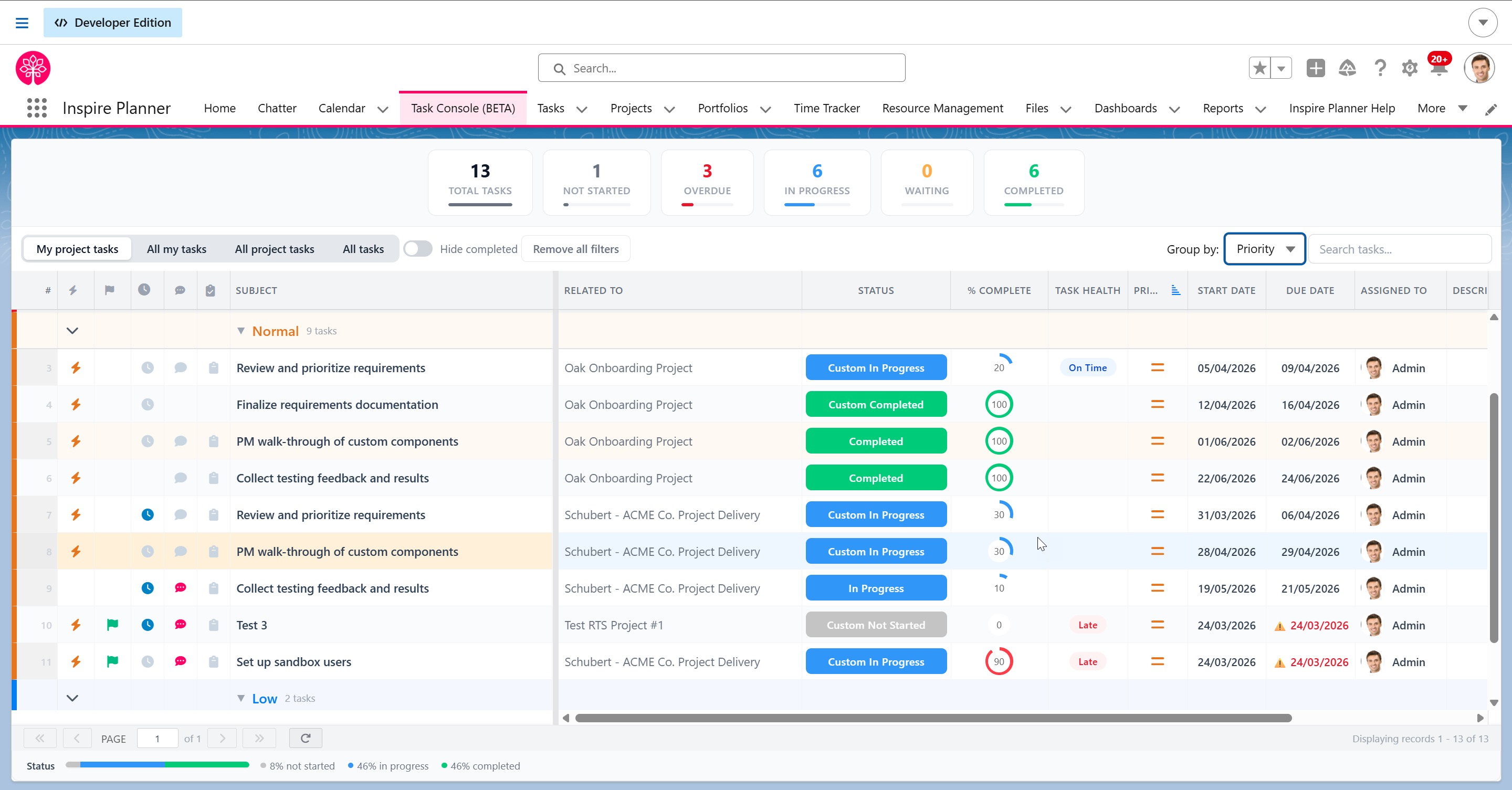Click the green flag on Test 3 row
1512x790 pixels.
pos(112,625)
